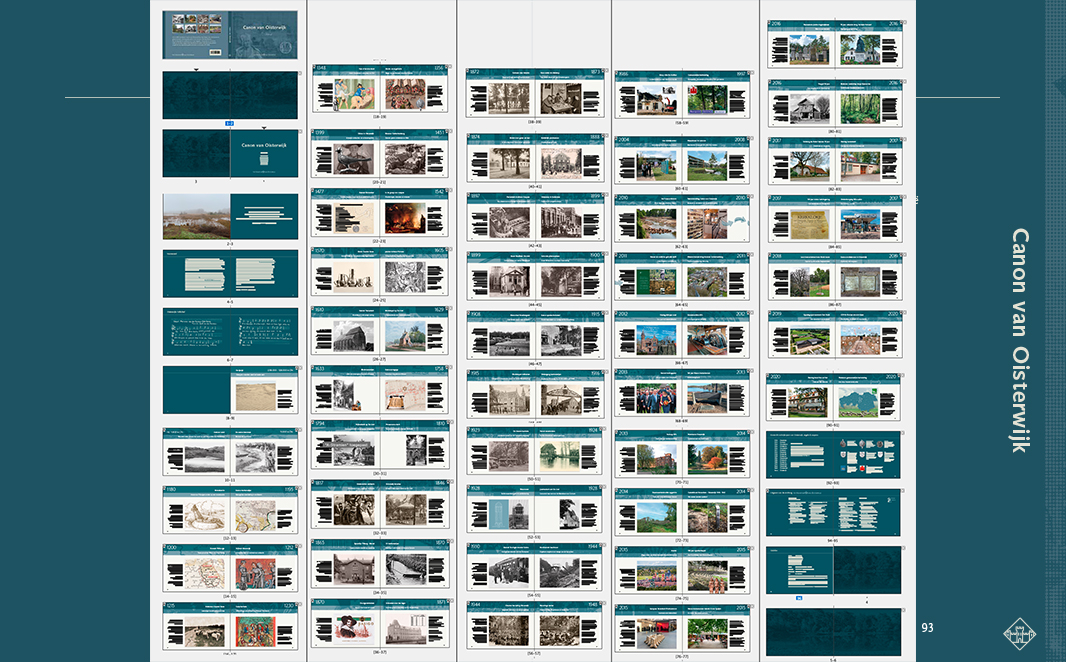Select the dark spread with coats of arms
This screenshot has height=662, width=1066.
click(834, 455)
